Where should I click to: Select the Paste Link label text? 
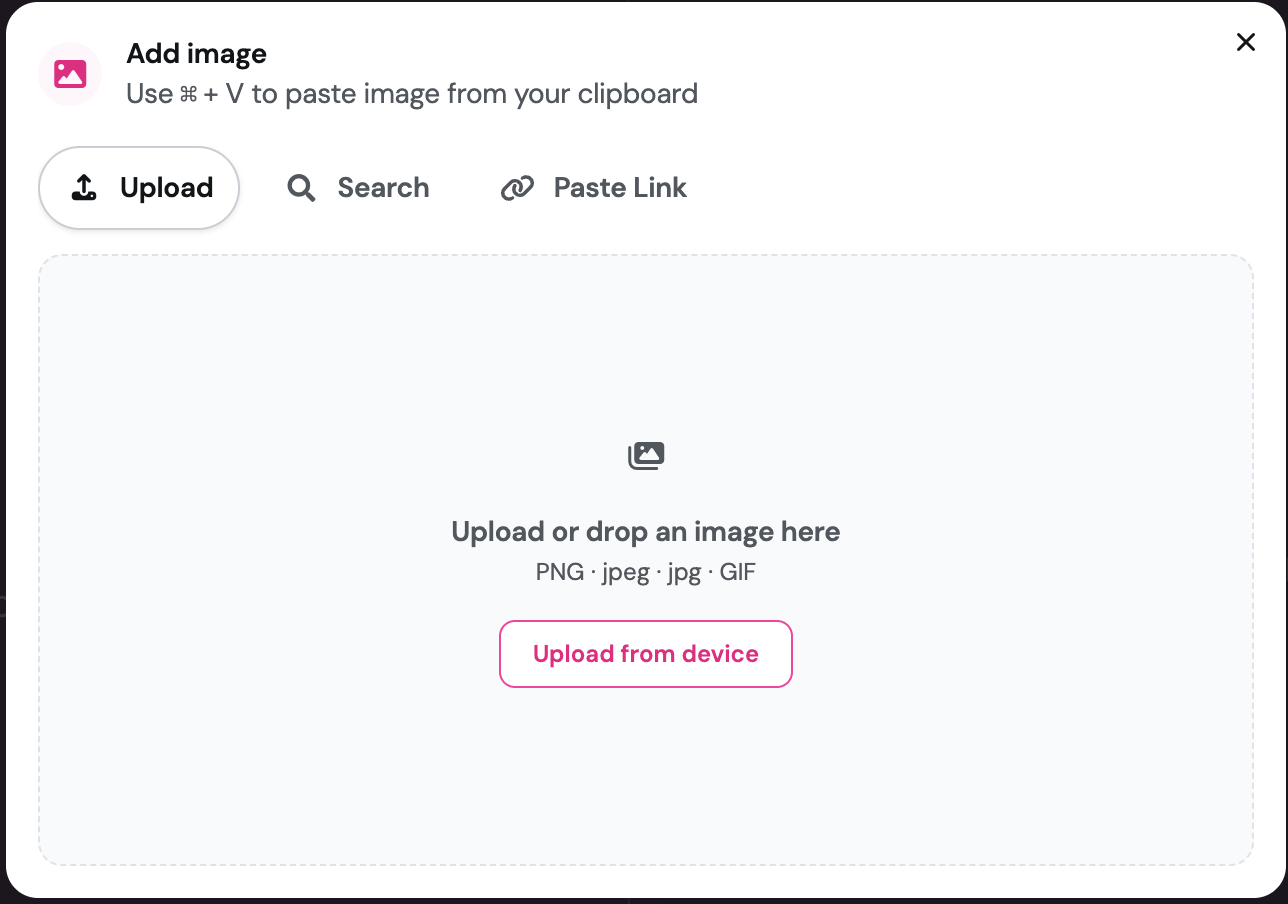tap(620, 188)
